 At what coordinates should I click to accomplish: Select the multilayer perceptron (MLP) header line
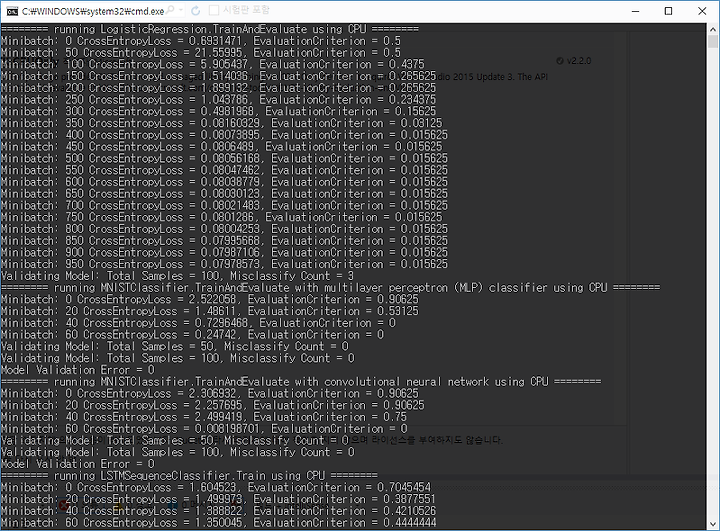[x=331, y=288]
